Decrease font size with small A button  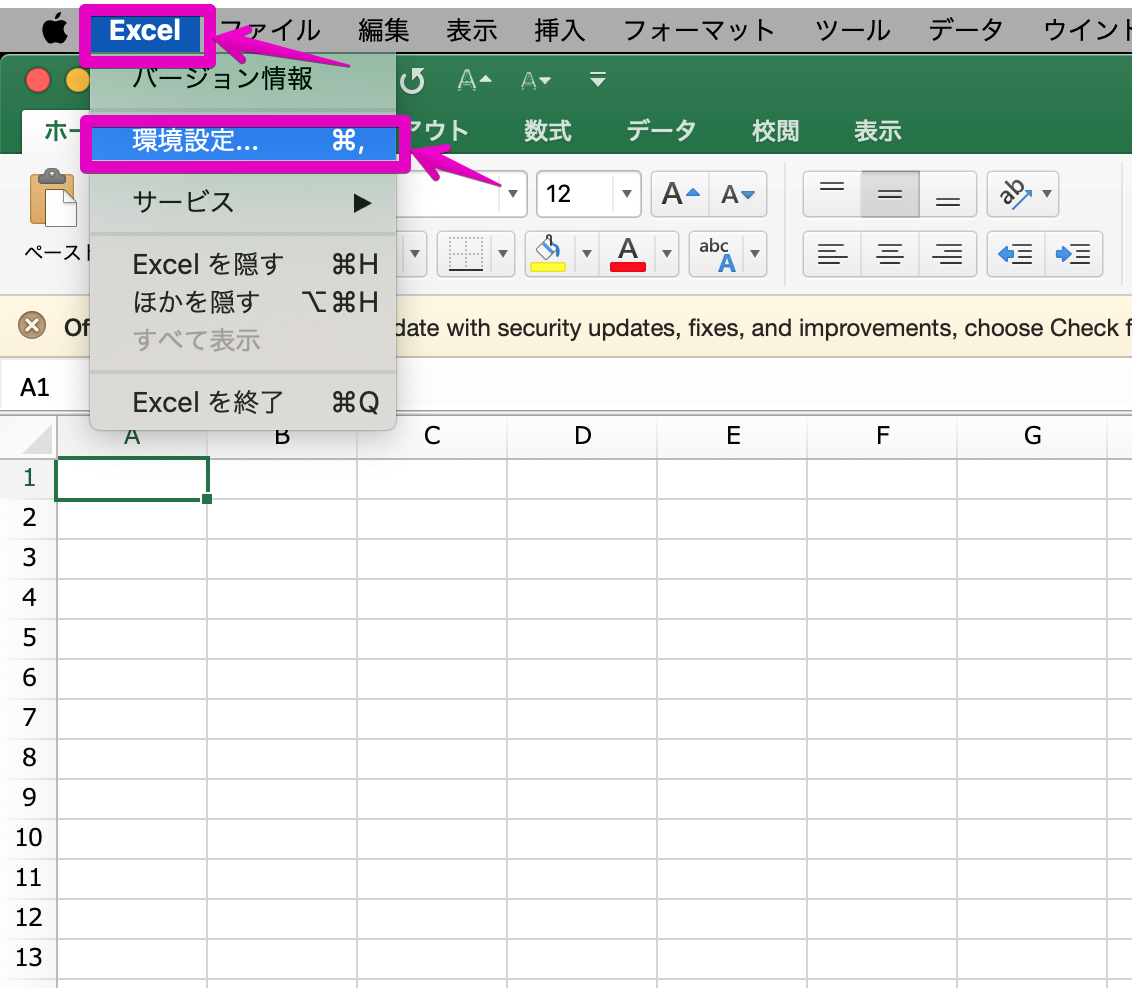pos(738,193)
